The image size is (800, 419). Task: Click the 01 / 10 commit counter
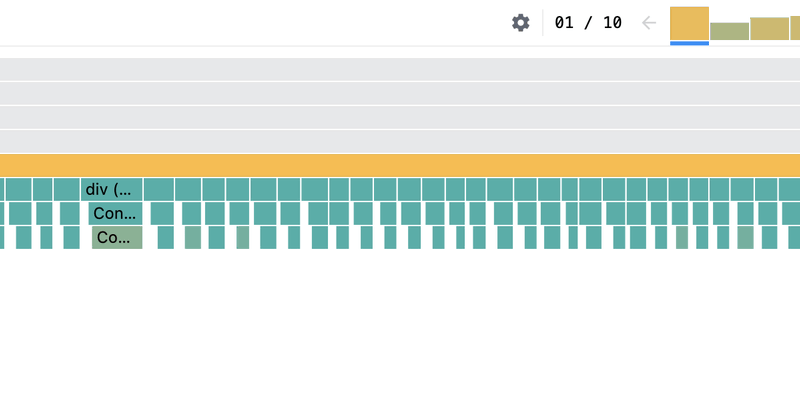(x=588, y=23)
